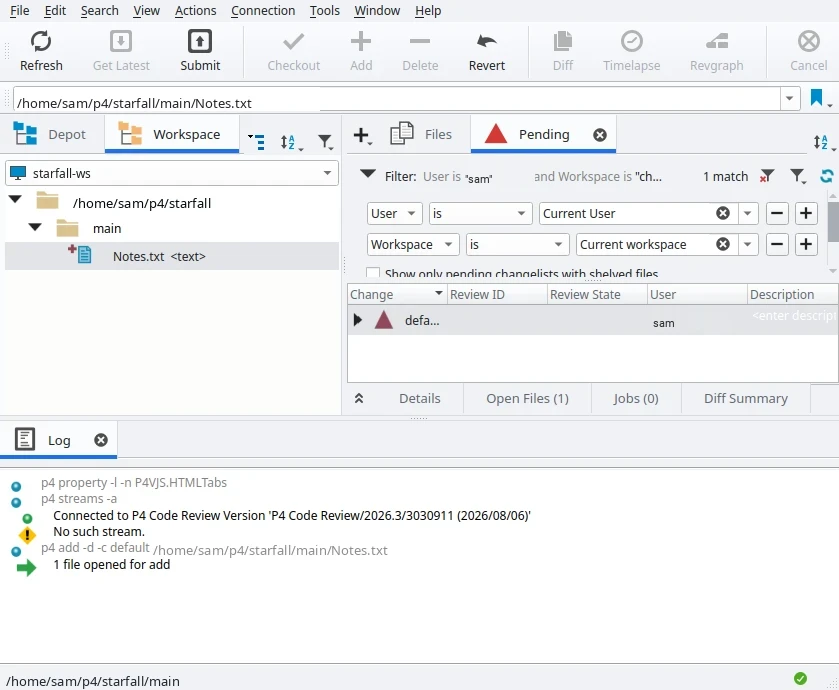The image size is (839, 690).
Task: Open the address bar history dropdown
Action: pyautogui.click(x=790, y=99)
